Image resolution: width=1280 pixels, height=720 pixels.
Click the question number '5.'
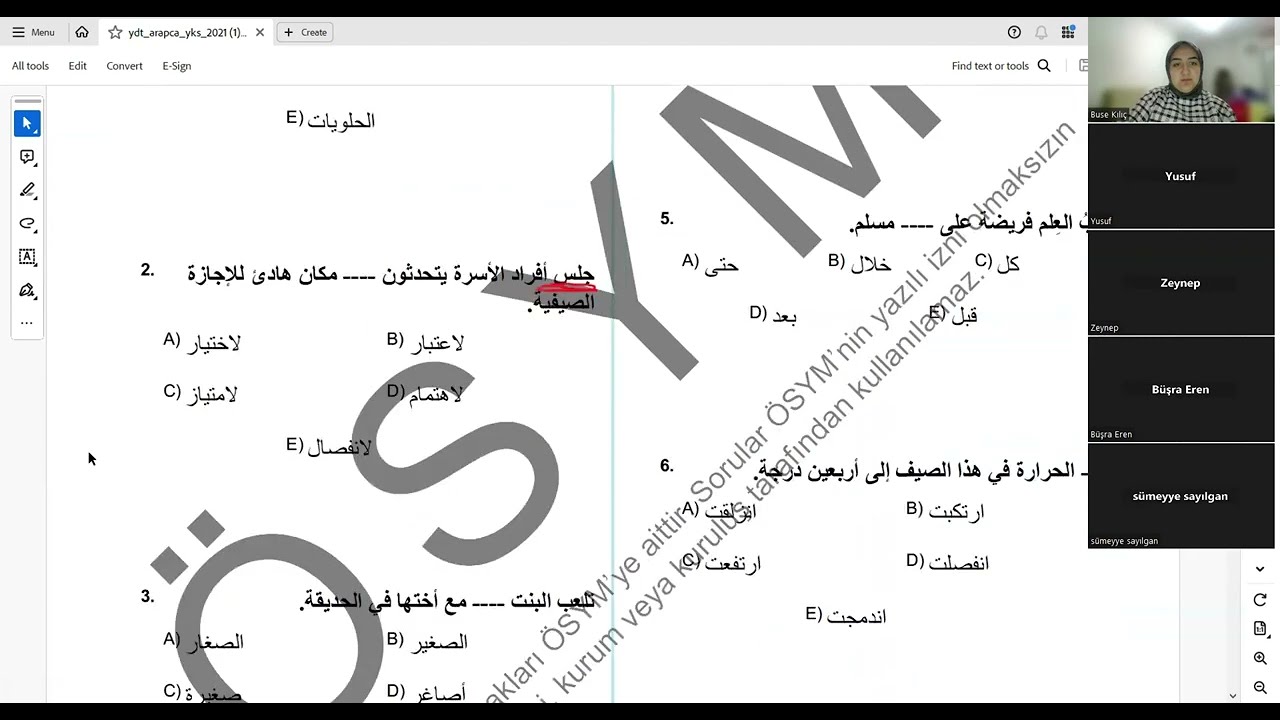pos(667,219)
